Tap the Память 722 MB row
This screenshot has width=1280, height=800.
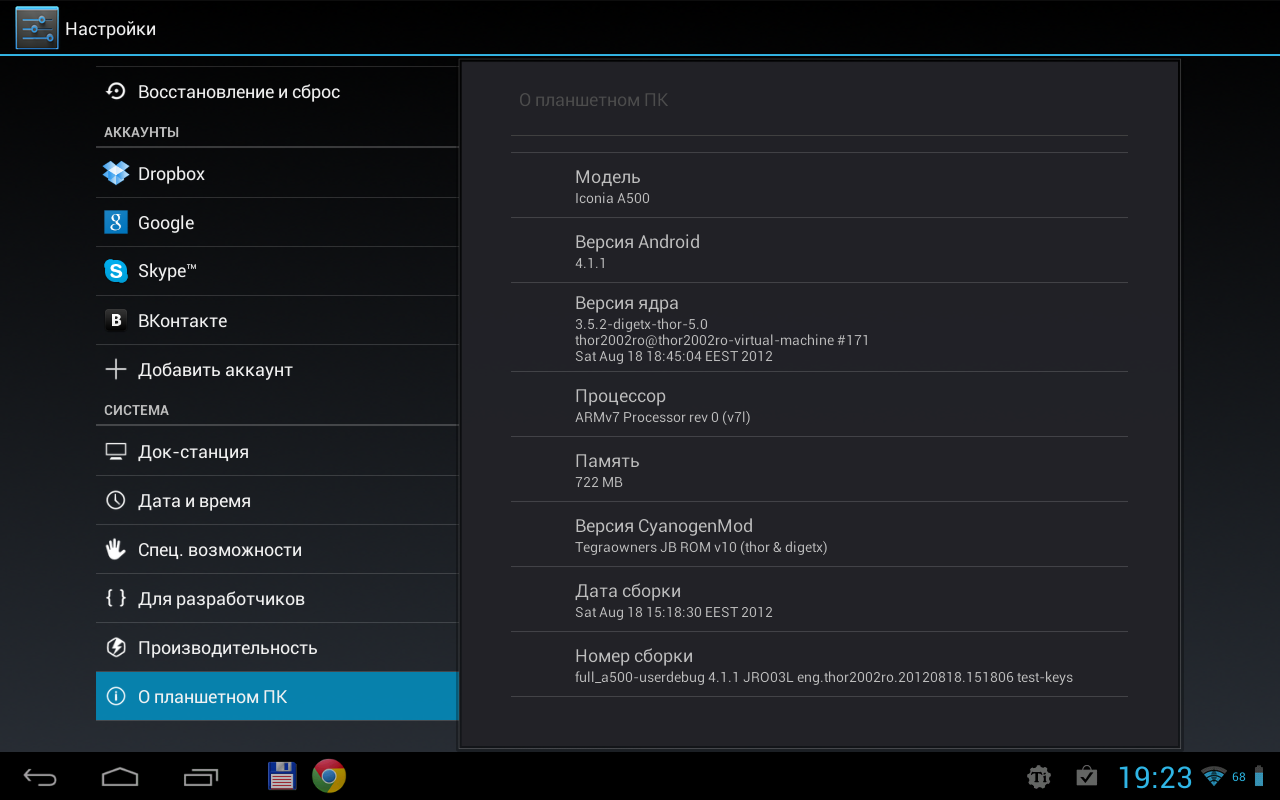tap(819, 470)
